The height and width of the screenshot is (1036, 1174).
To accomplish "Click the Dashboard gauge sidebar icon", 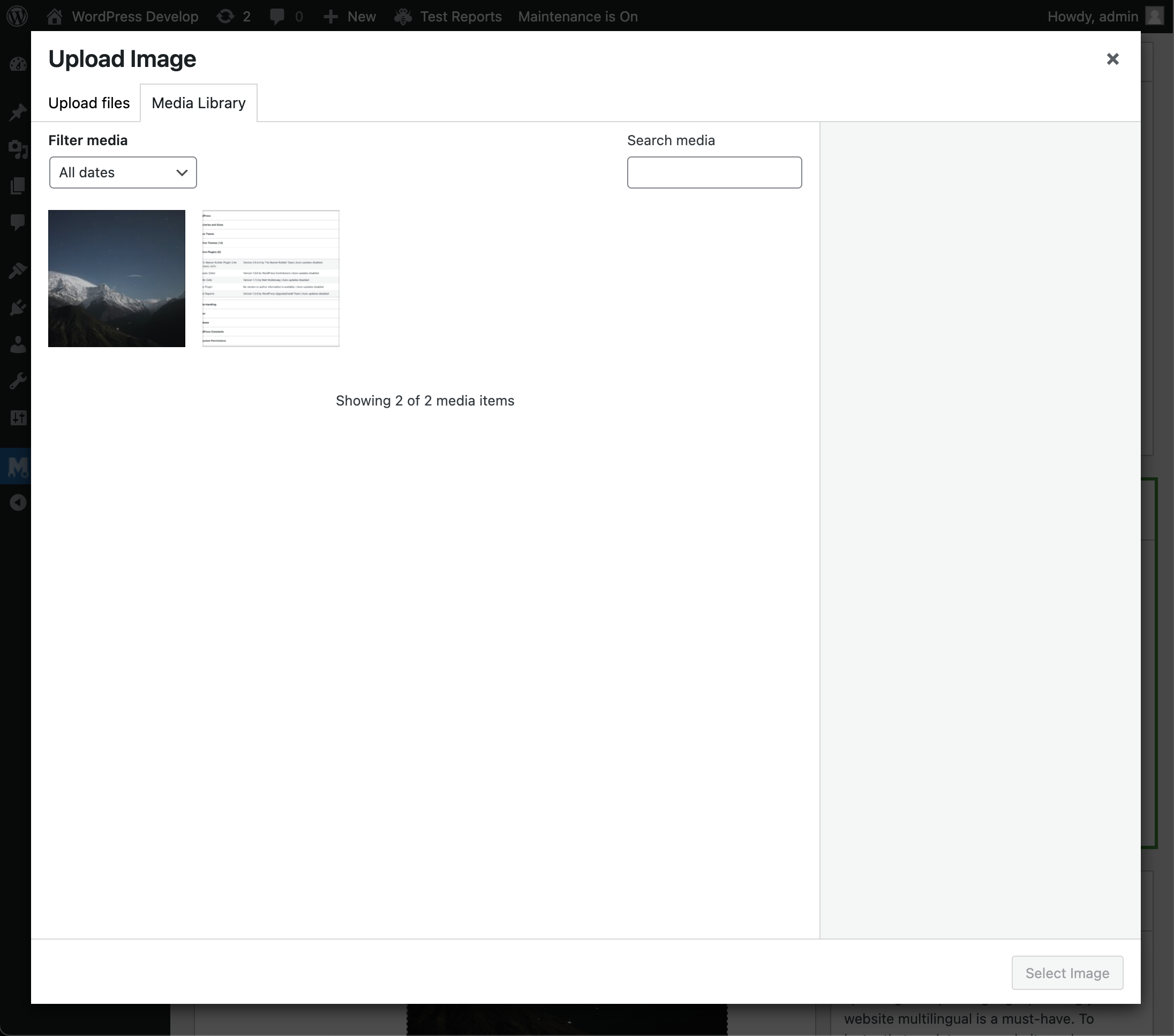I will pos(18,64).
